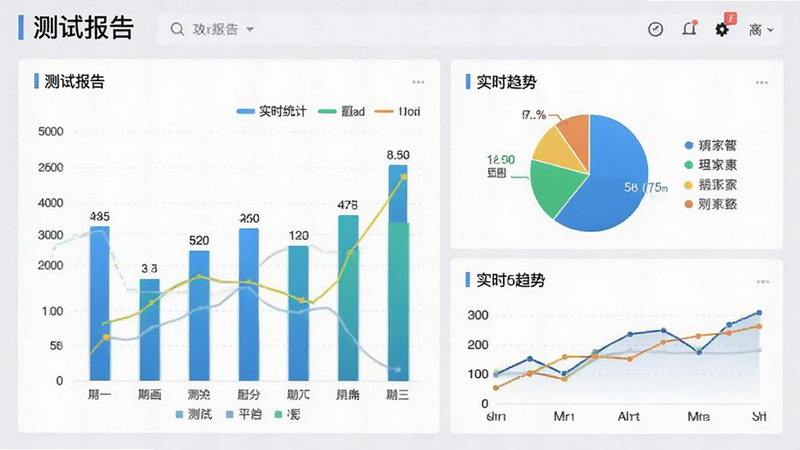Open more options of 实时6趋势 card
The image size is (800, 450).
click(x=763, y=281)
